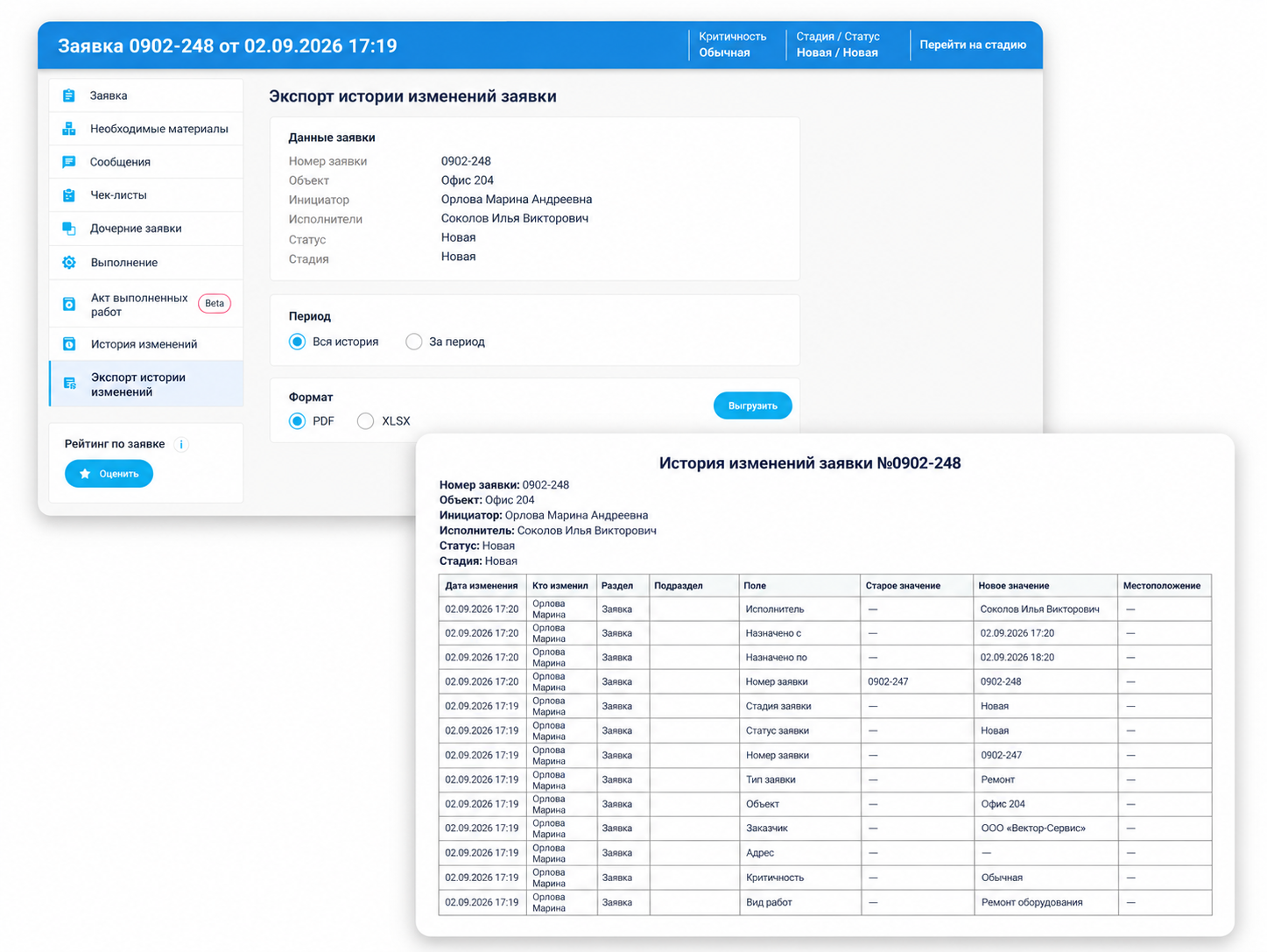The height and width of the screenshot is (952, 1267).
Task: Click the Чек-листы clipboard icon
Action: click(x=69, y=195)
